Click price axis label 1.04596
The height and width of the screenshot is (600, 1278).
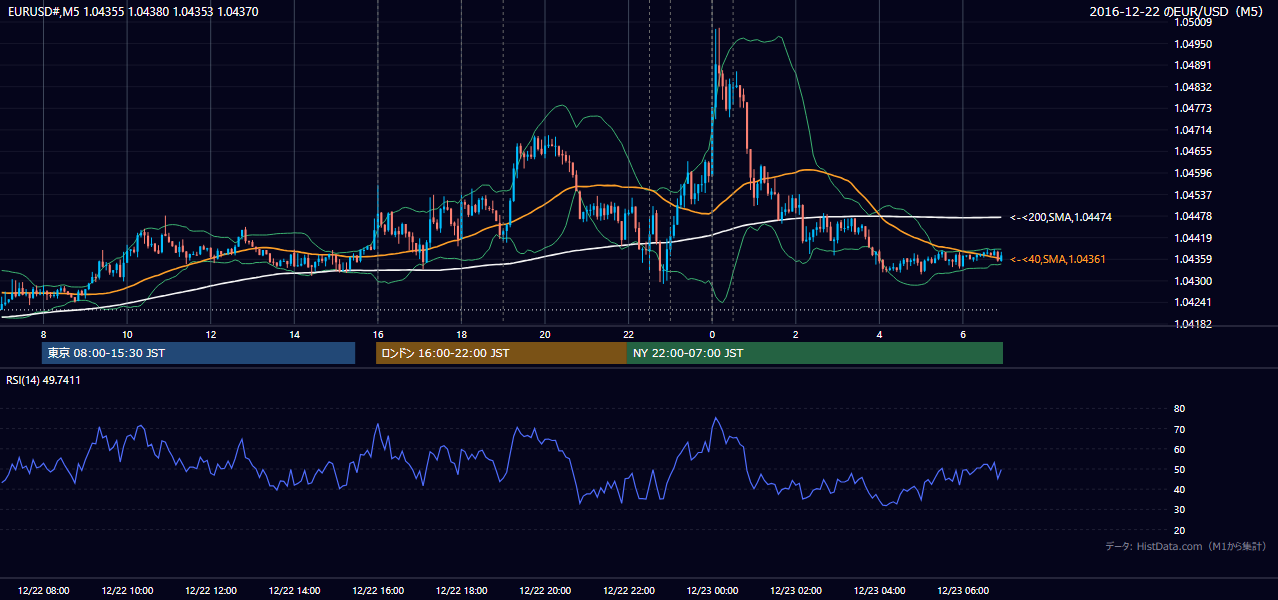click(1193, 173)
